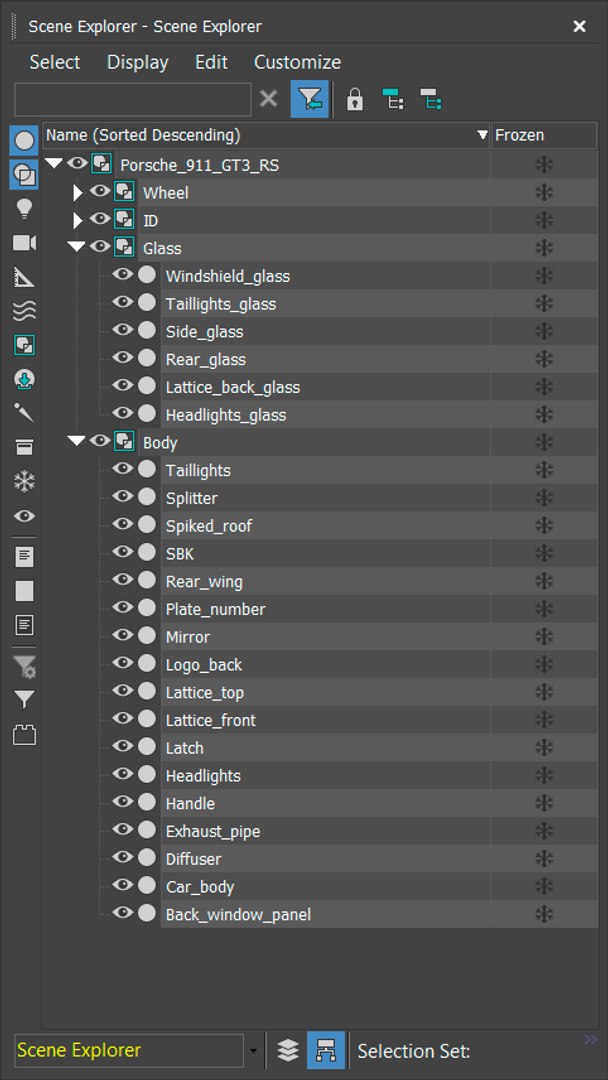Screen dimensions: 608x1080
Task: Click the bottom sidebar box icon
Action: (25, 735)
